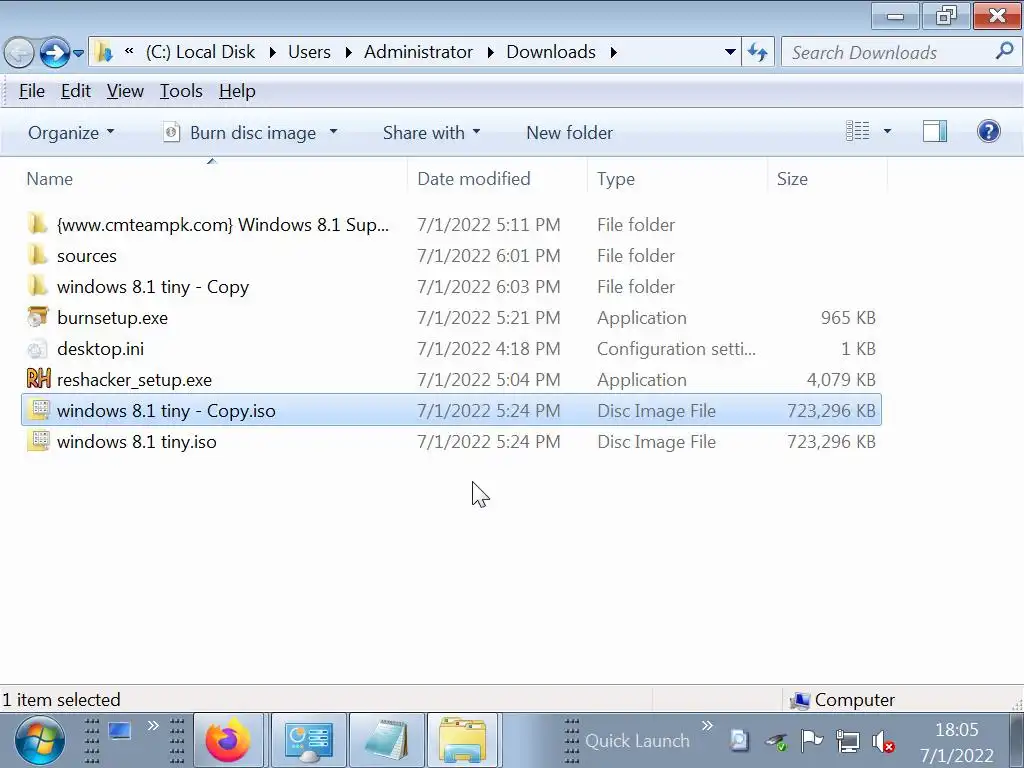Screen dimensions: 1024x768
Task: Open address bar history dropdown
Action: (x=730, y=52)
